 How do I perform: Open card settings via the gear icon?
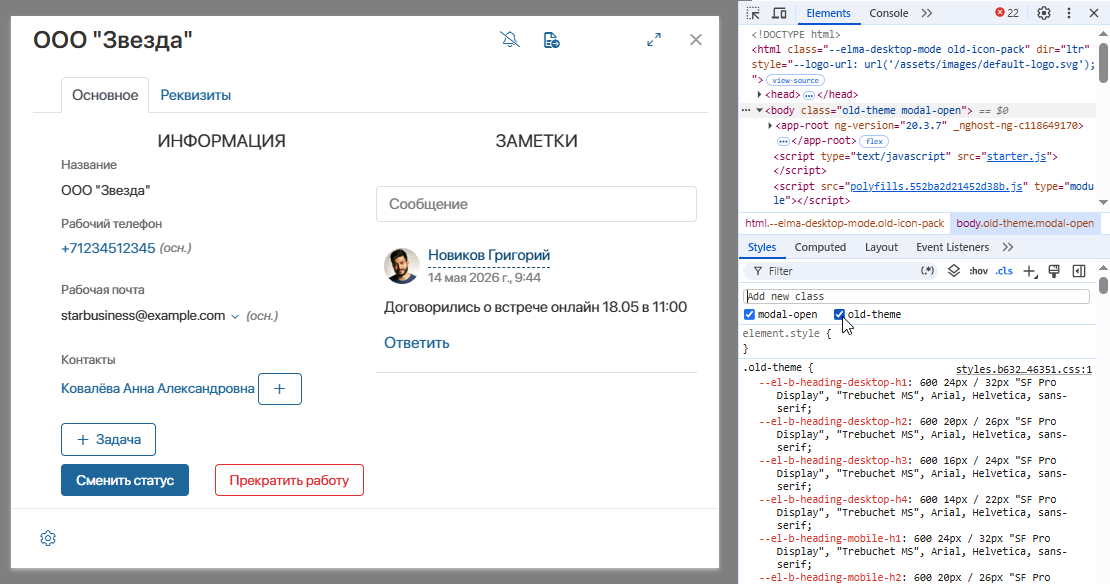tap(47, 538)
